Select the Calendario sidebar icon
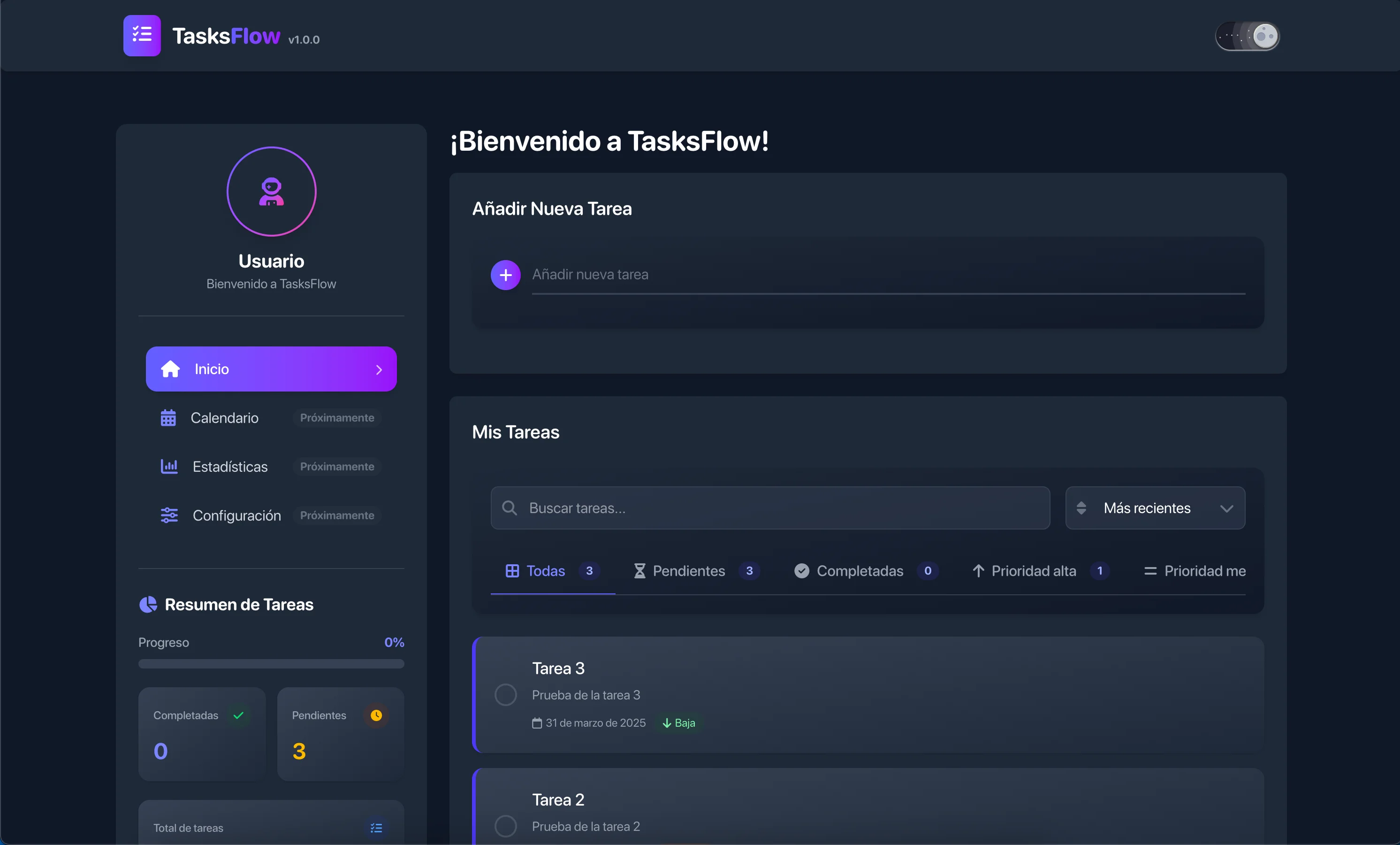1400x845 pixels. 169,418
